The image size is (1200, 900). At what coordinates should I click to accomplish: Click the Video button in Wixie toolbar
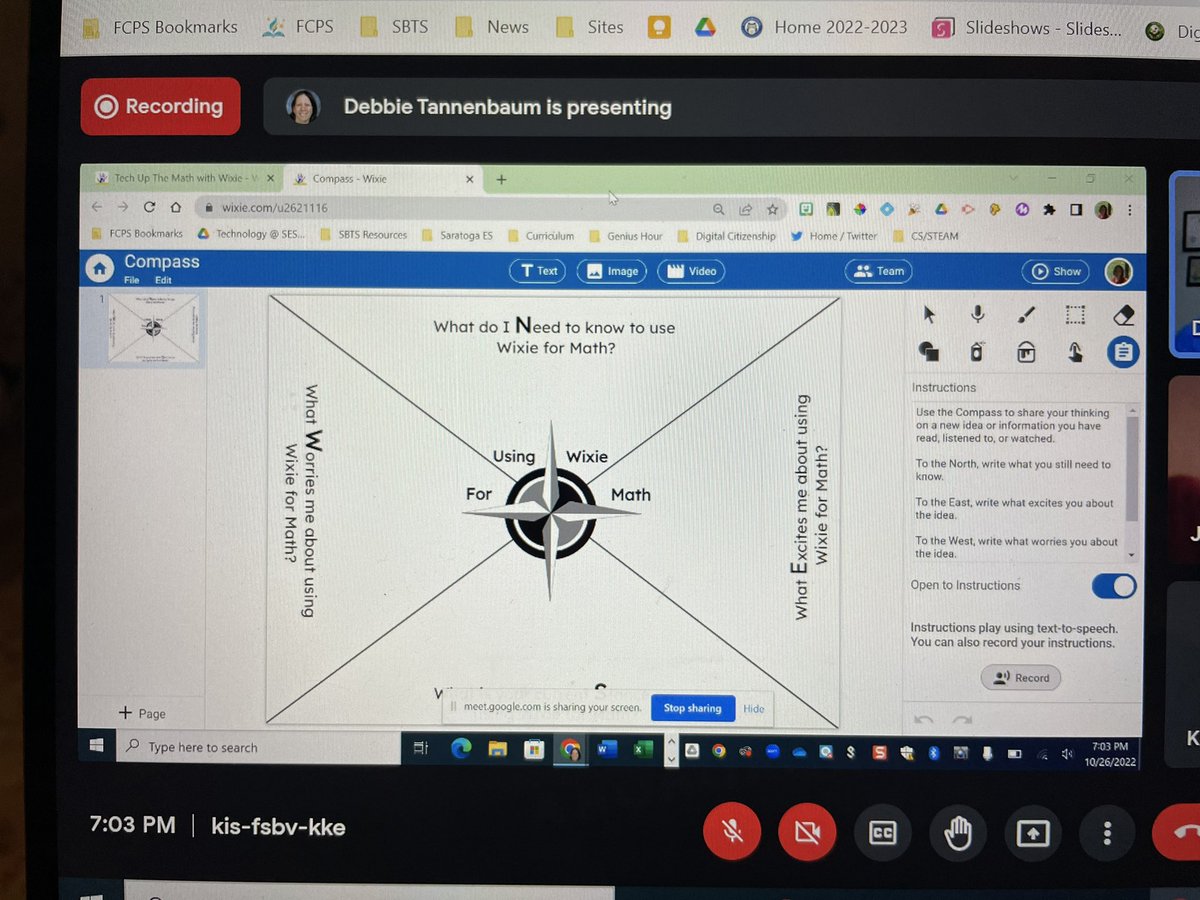[691, 271]
